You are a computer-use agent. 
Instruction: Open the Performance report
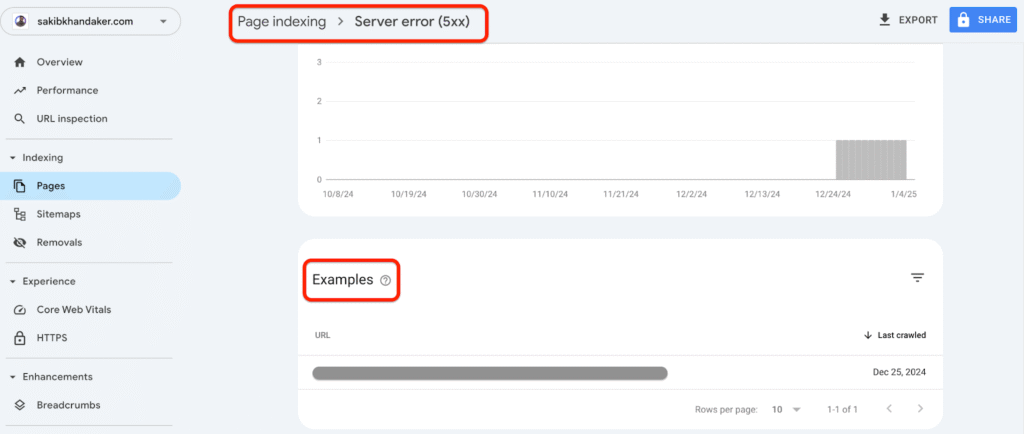pyautogui.click(x=67, y=90)
